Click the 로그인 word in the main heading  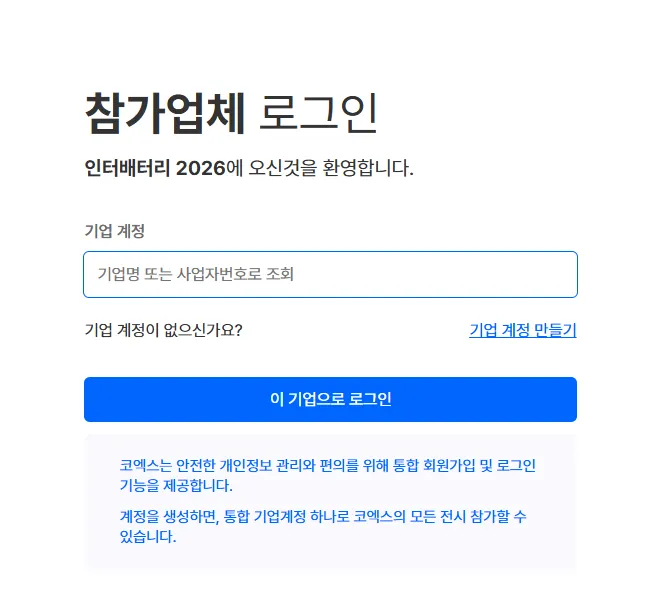(x=318, y=113)
